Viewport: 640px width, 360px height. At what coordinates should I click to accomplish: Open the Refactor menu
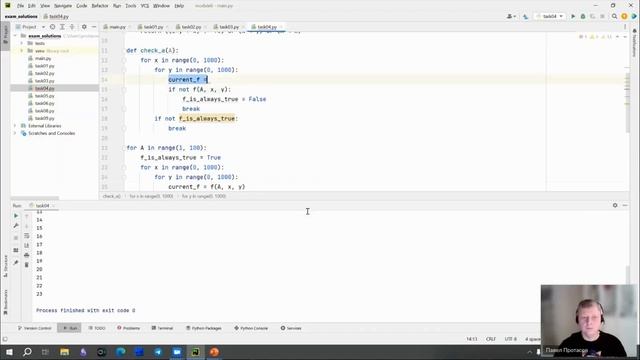tap(100, 6)
